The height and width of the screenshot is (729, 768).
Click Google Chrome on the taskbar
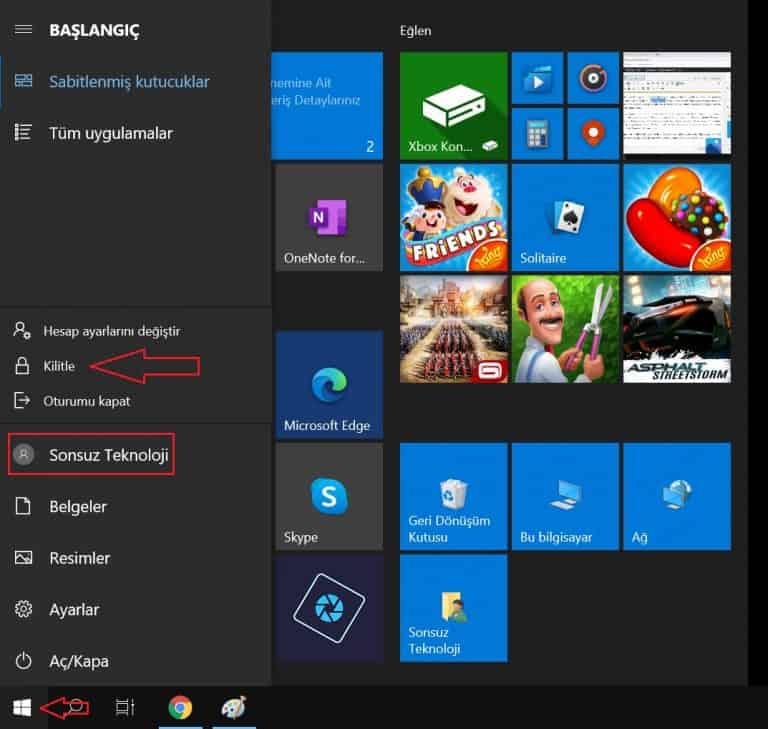(x=180, y=707)
